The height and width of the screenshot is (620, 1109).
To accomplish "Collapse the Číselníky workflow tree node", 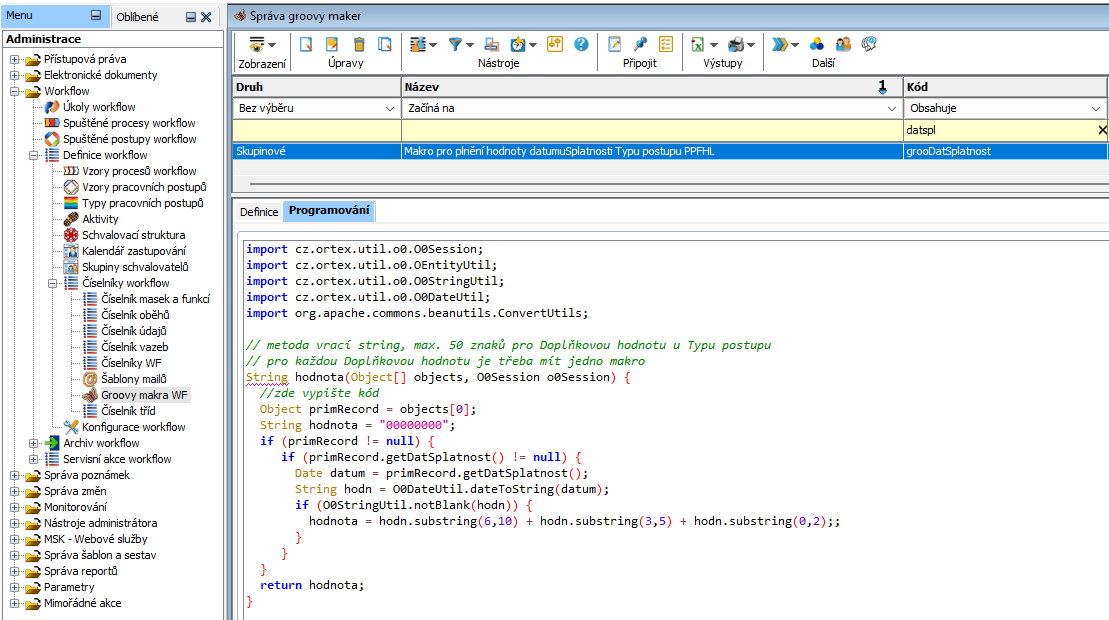I will [x=53, y=283].
